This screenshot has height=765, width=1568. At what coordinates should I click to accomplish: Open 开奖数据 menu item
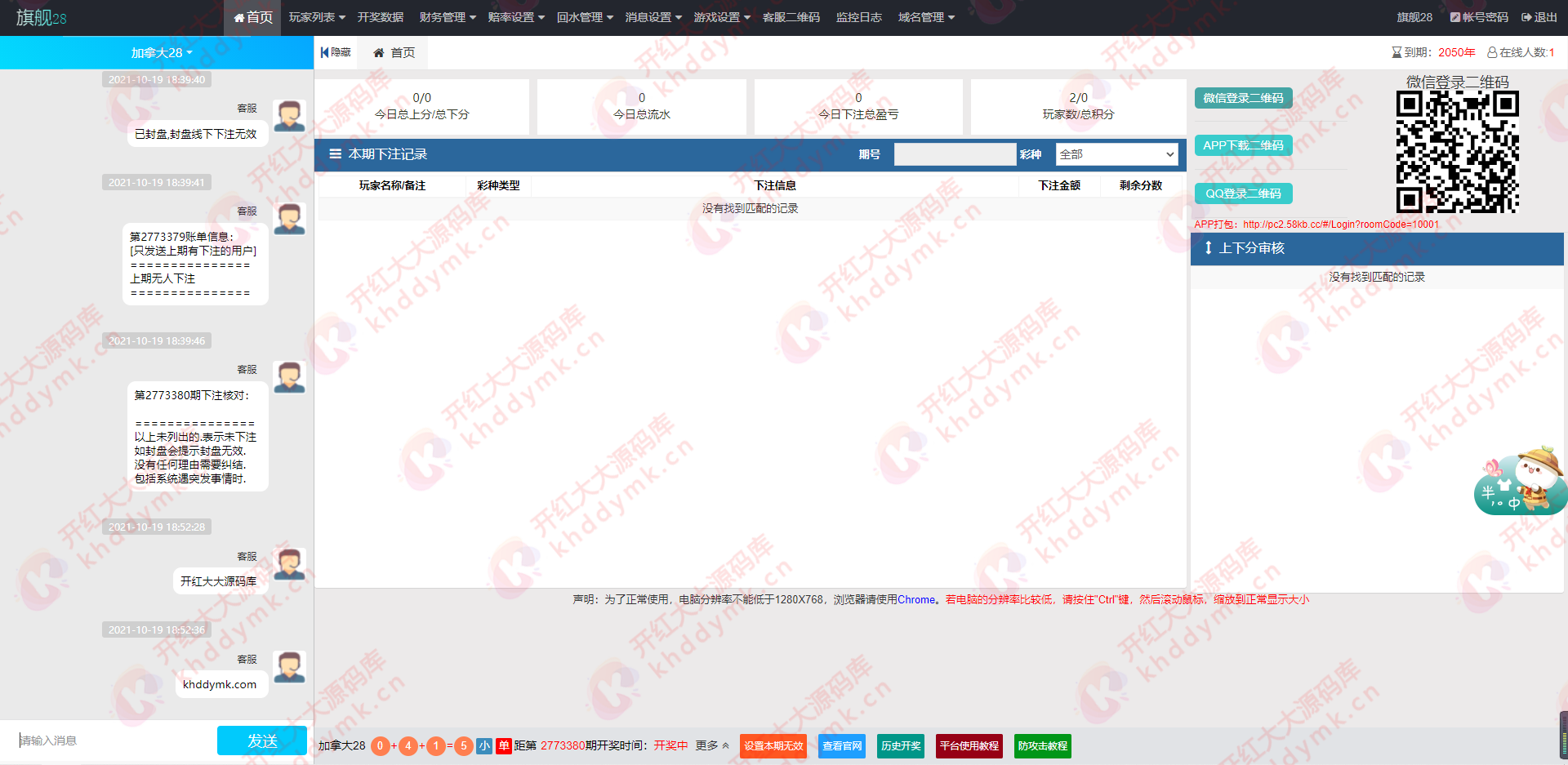[381, 17]
